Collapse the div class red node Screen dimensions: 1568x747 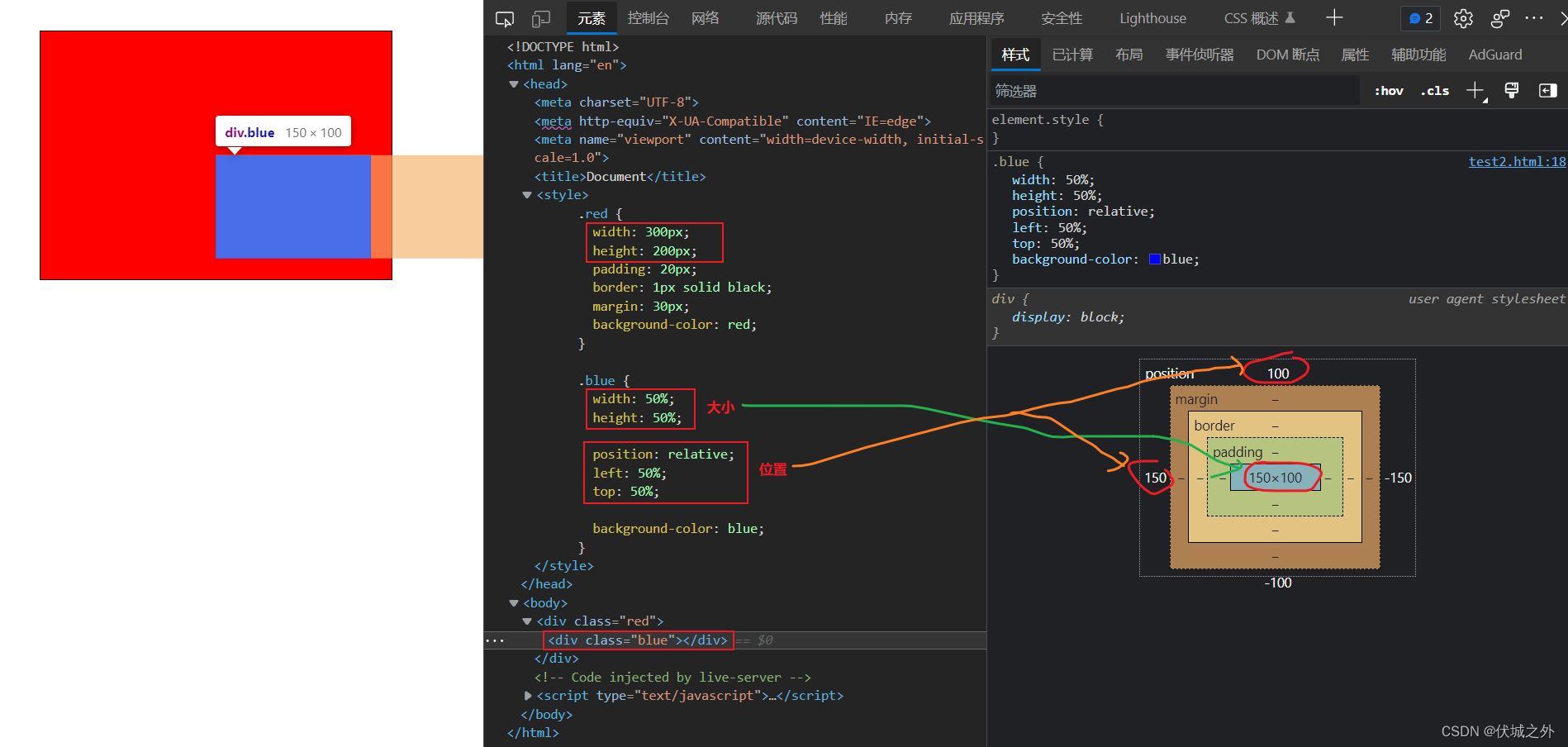(x=527, y=621)
